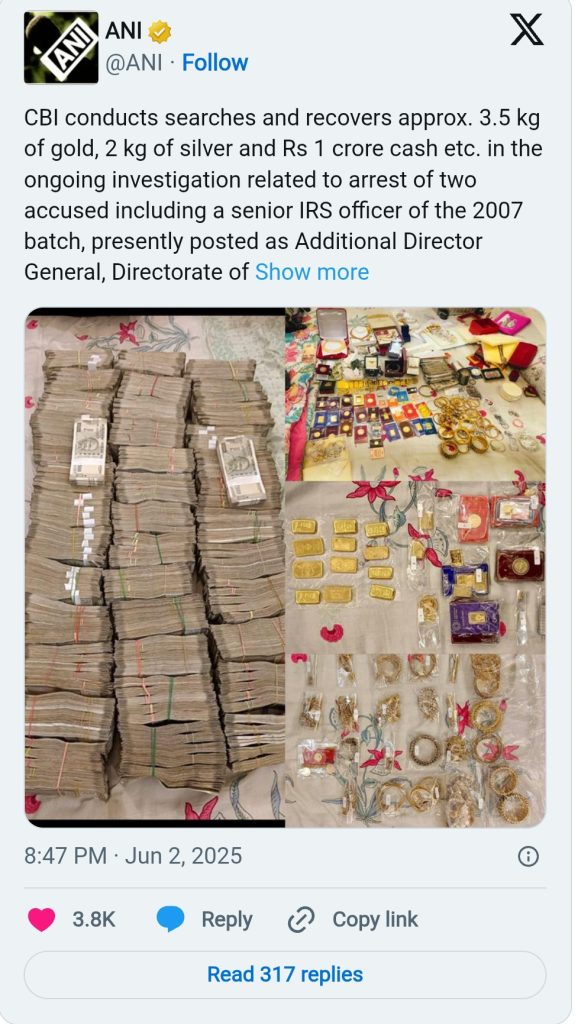Like the post with the heart icon
Viewport: 578px width, 1024px height.
[x=42, y=920]
